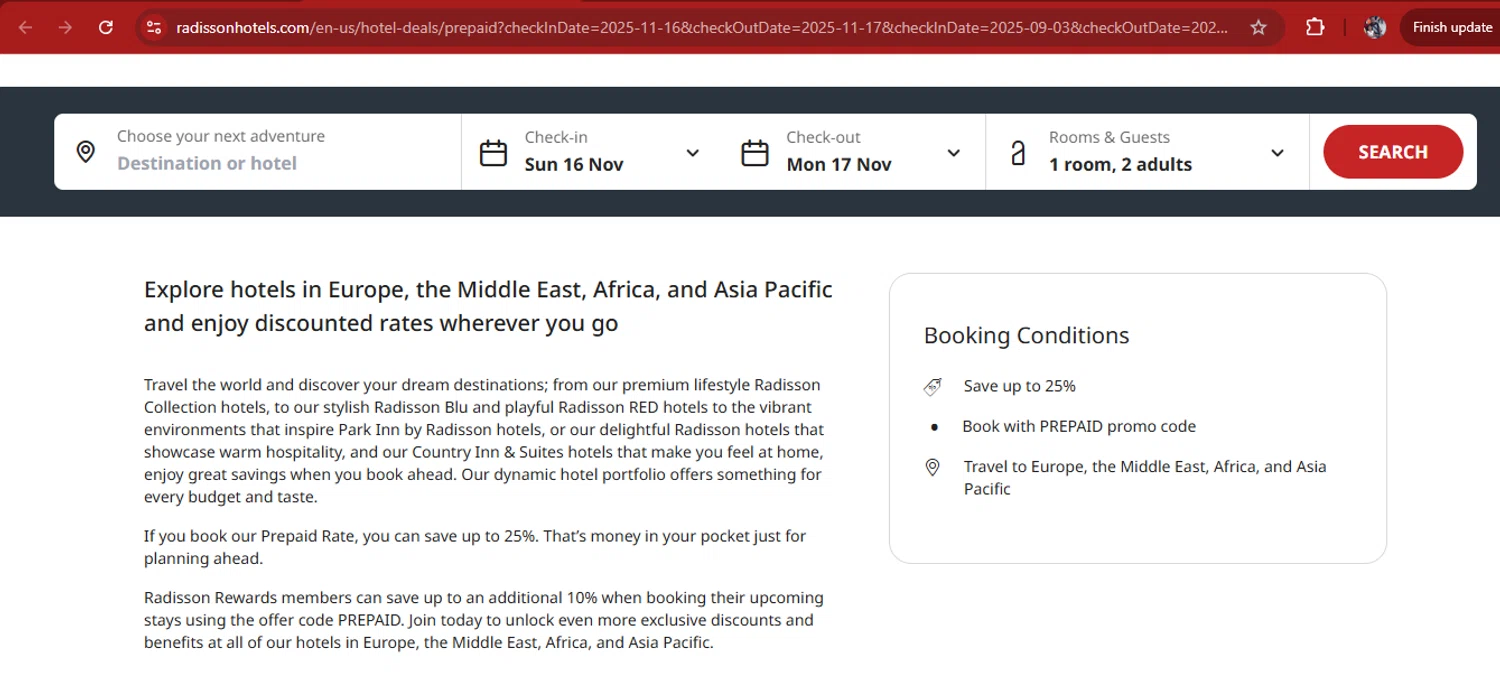The height and width of the screenshot is (678, 1500).
Task: Click the location pin icon in destination field
Action: [86, 152]
